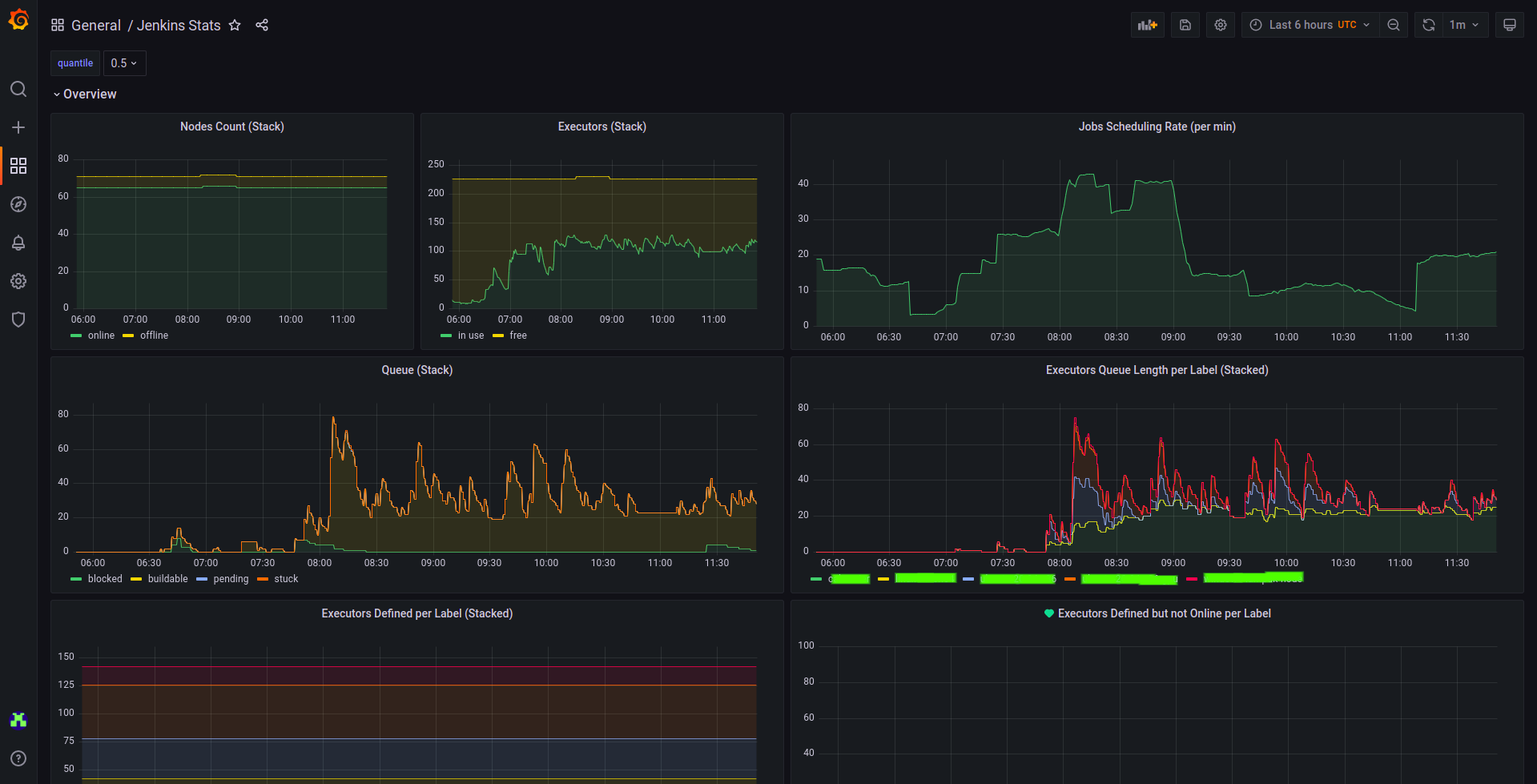Screen dimensions: 1537x784
Task: Open the search dashboards icon in sidebar
Action: click(x=18, y=89)
